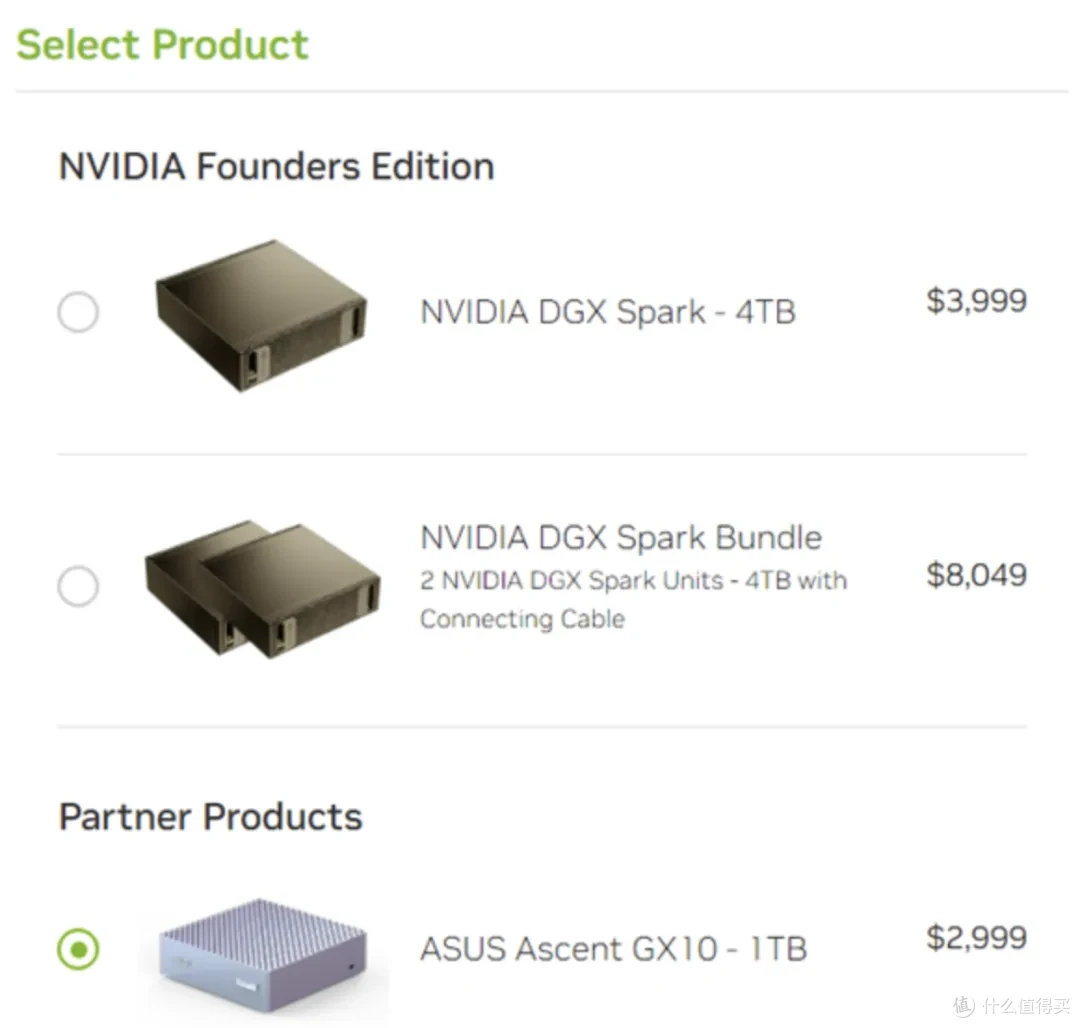Click the divider line beneath Select Product
This screenshot has height=1028, width=1080.
point(541,91)
